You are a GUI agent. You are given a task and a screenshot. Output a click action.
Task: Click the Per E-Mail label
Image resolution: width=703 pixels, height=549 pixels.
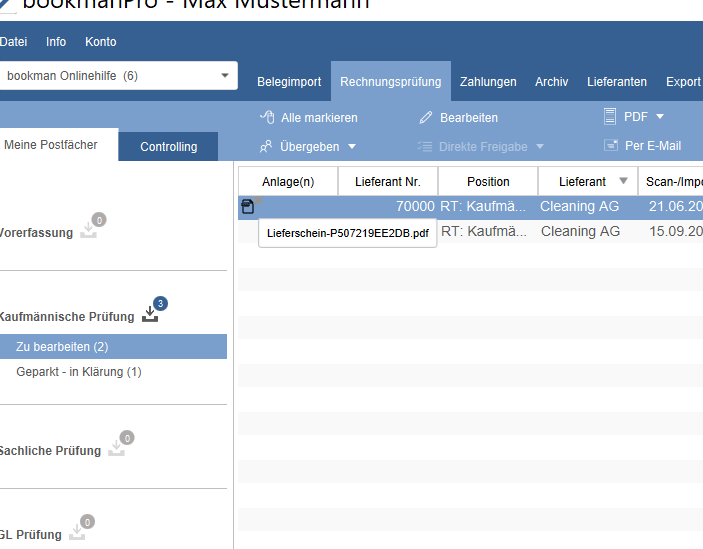coord(653,146)
